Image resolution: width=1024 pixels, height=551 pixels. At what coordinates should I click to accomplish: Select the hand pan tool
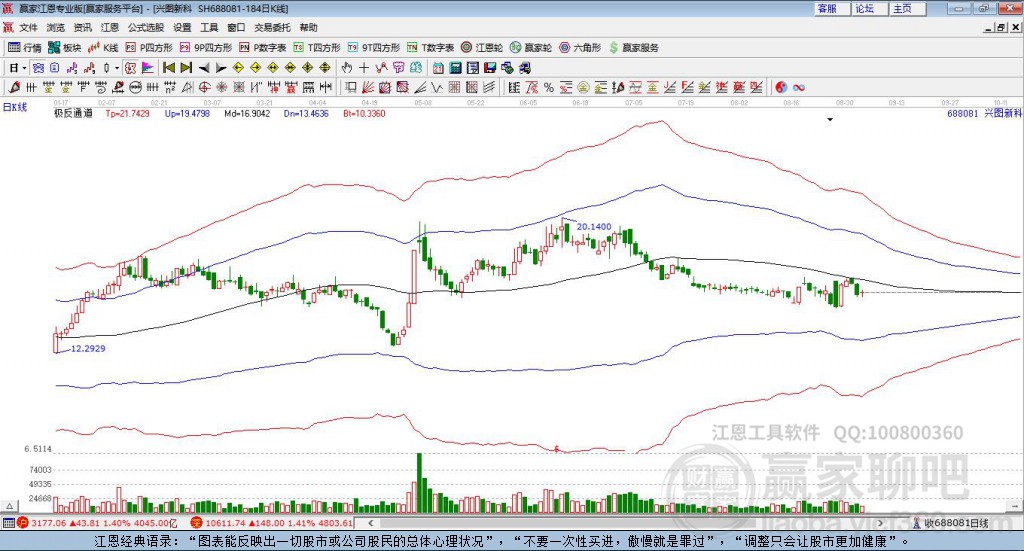346,68
